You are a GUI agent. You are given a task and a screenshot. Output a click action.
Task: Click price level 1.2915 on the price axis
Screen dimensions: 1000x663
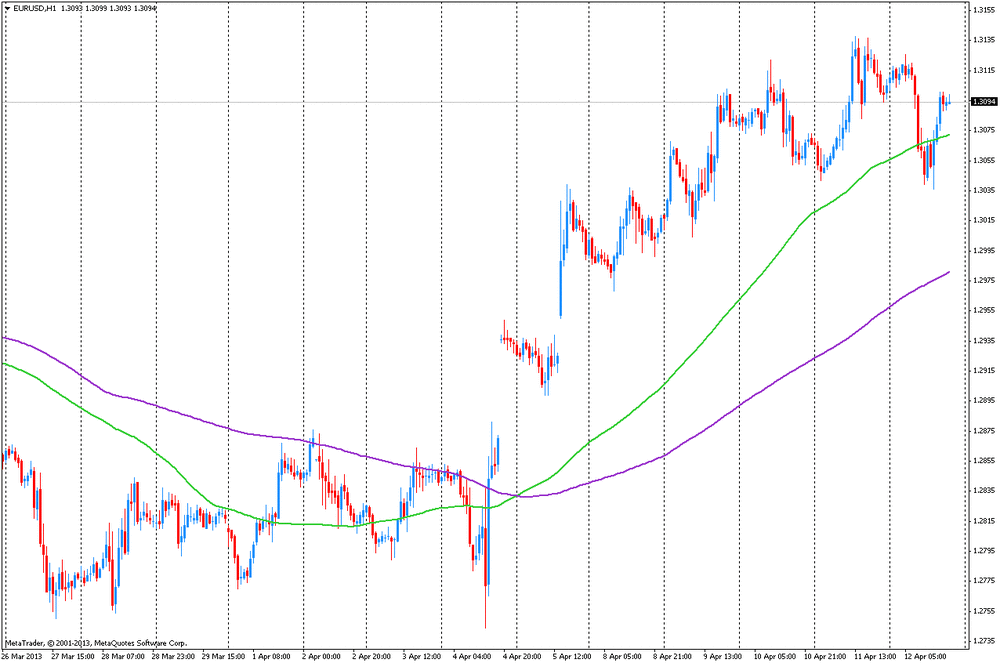tap(983, 370)
